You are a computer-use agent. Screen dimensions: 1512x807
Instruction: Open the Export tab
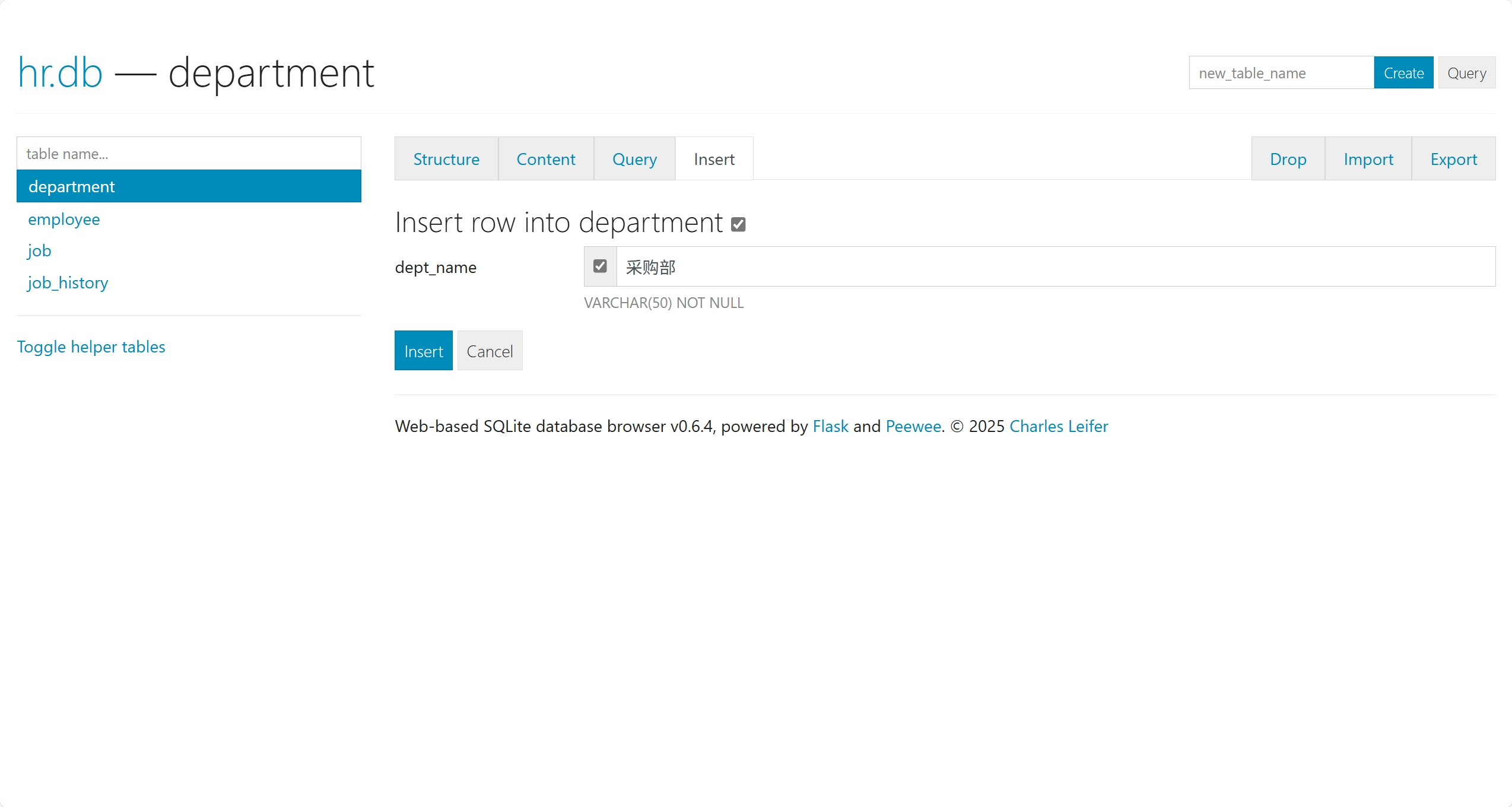1453,159
